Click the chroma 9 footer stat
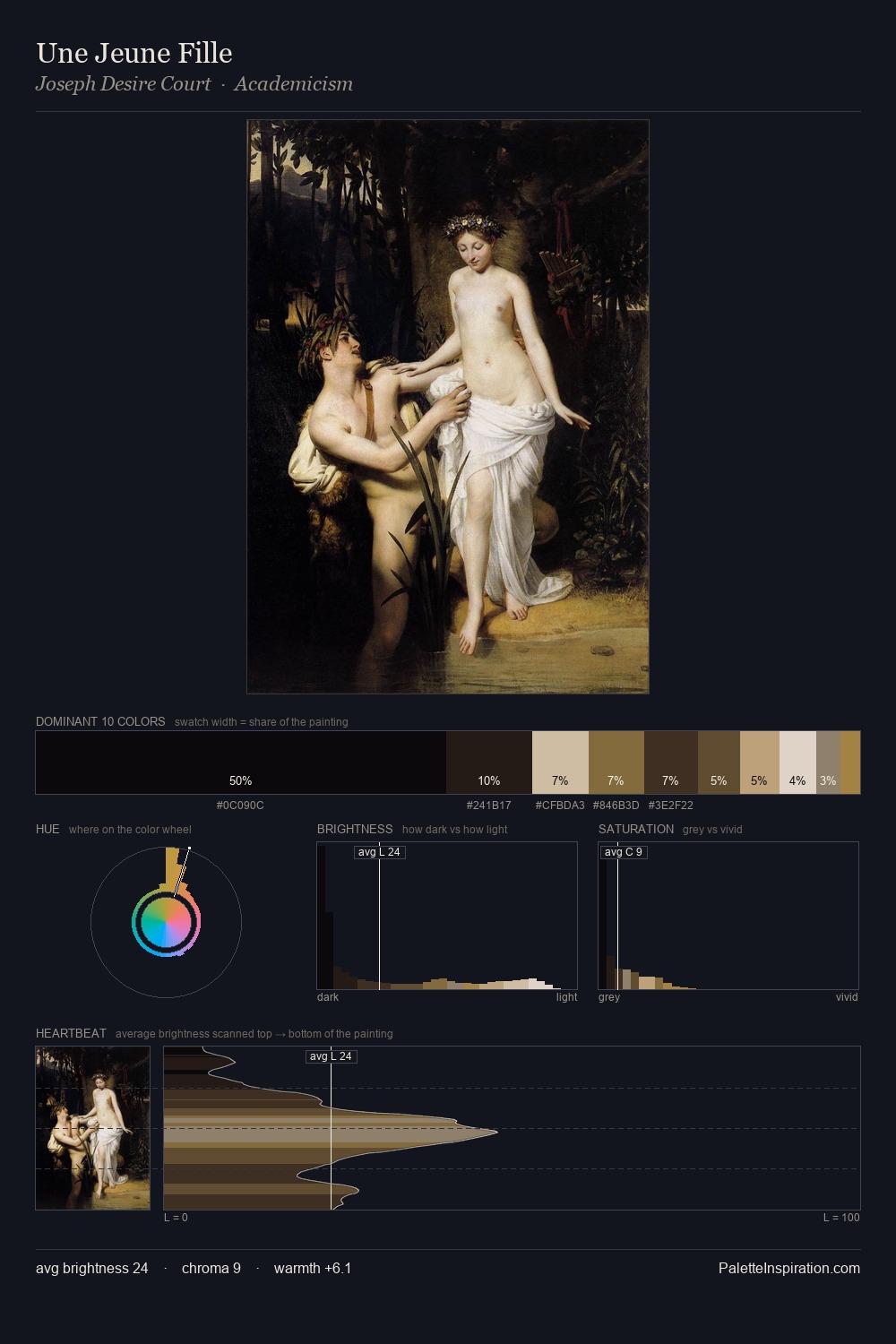The image size is (896, 1344). (211, 1269)
